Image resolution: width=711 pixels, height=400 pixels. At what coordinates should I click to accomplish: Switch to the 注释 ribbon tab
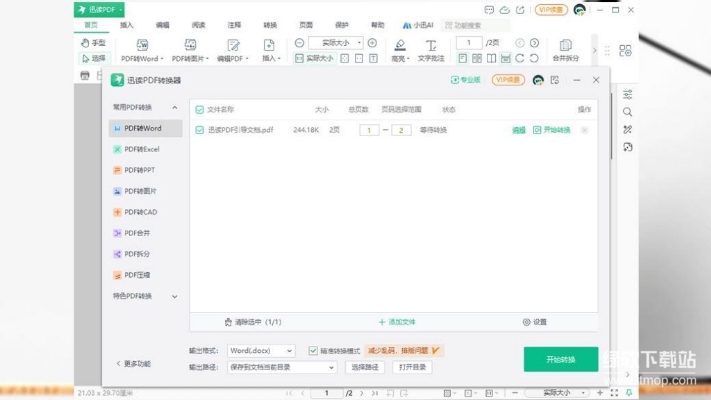point(234,25)
